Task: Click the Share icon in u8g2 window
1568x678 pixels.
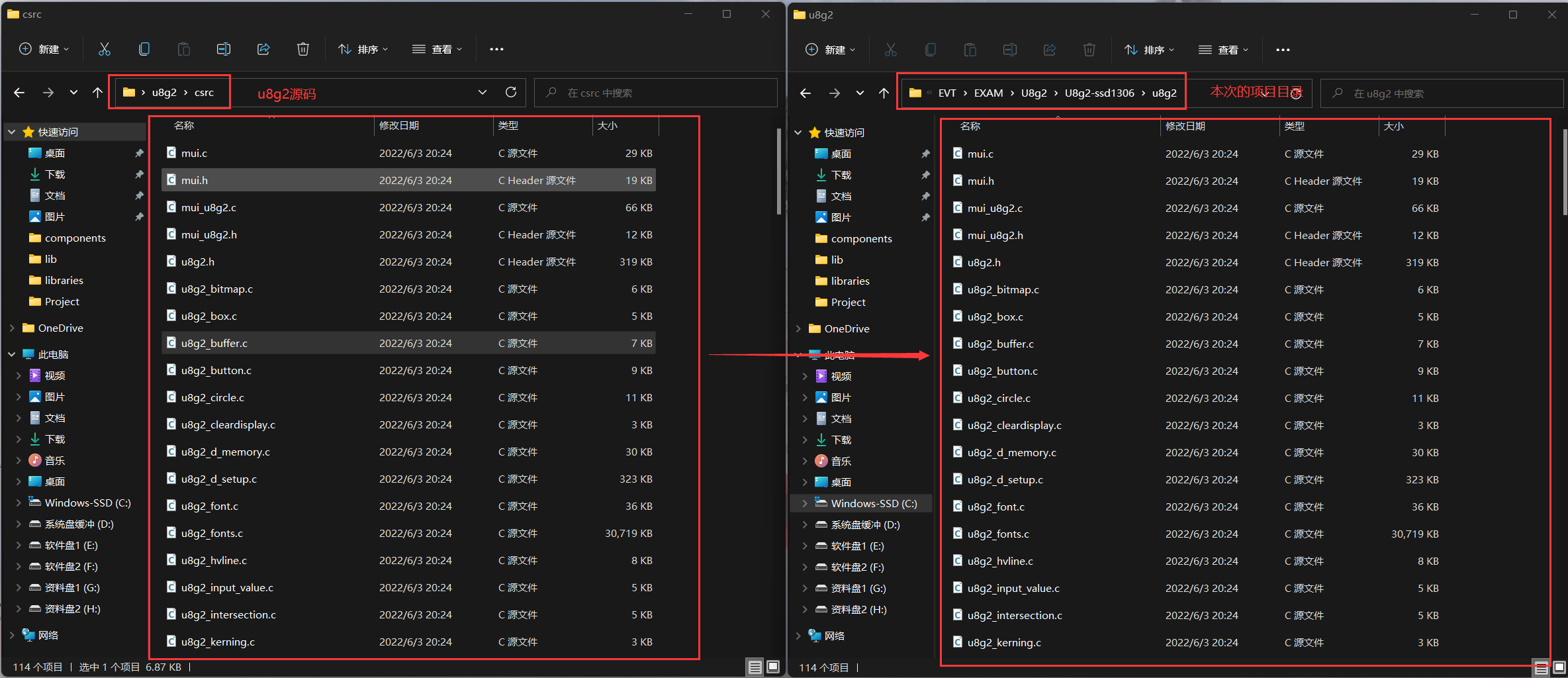Action: point(1050,50)
